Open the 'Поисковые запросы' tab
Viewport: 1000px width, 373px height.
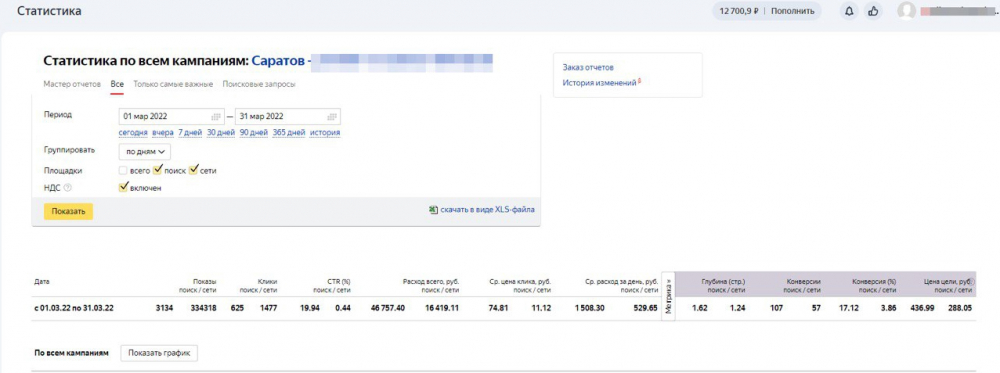(x=259, y=84)
